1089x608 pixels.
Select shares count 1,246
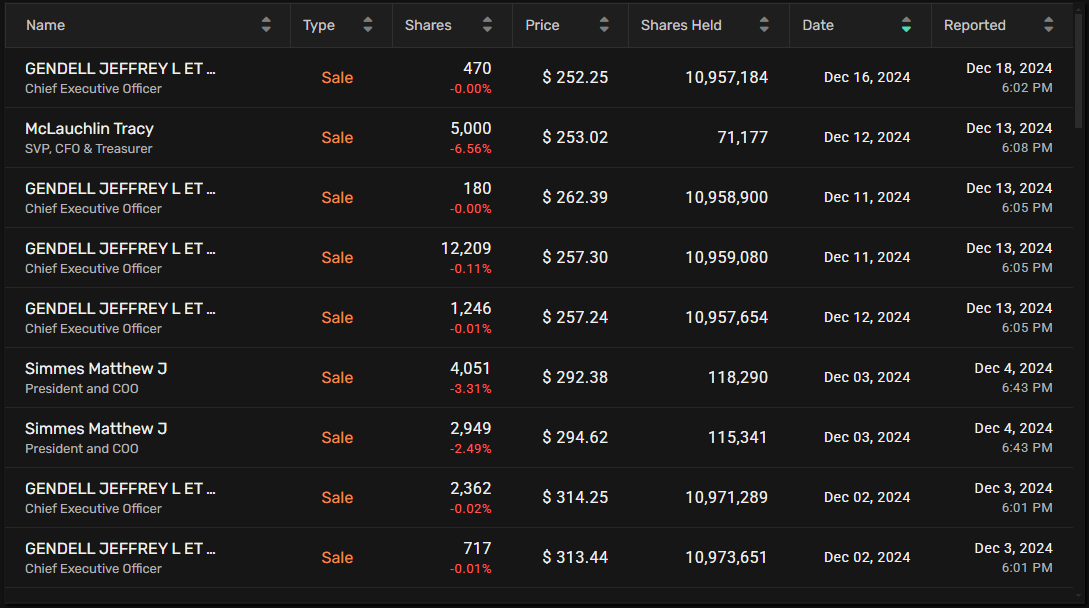[x=471, y=308]
